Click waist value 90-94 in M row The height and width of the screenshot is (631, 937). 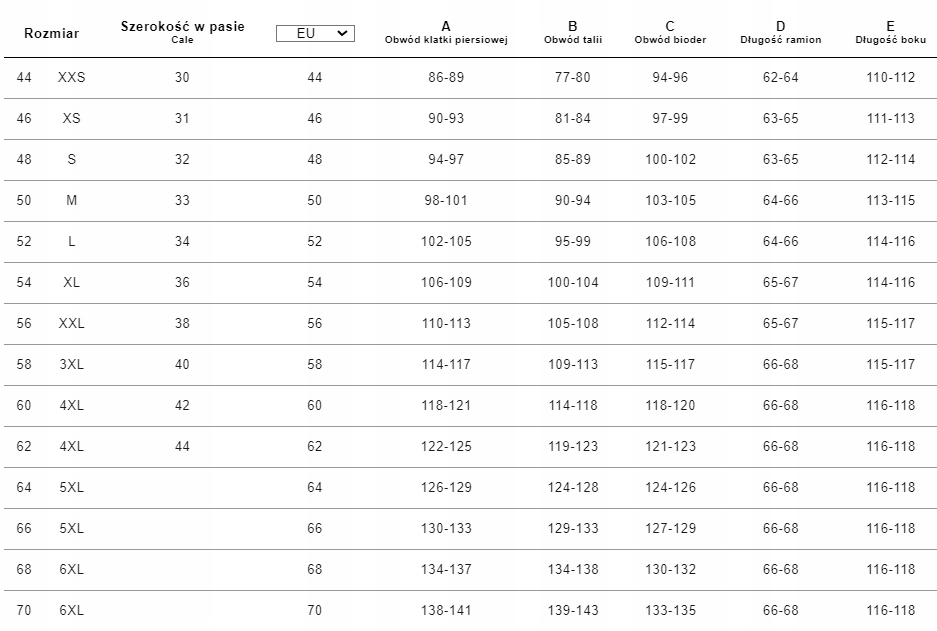tap(573, 200)
